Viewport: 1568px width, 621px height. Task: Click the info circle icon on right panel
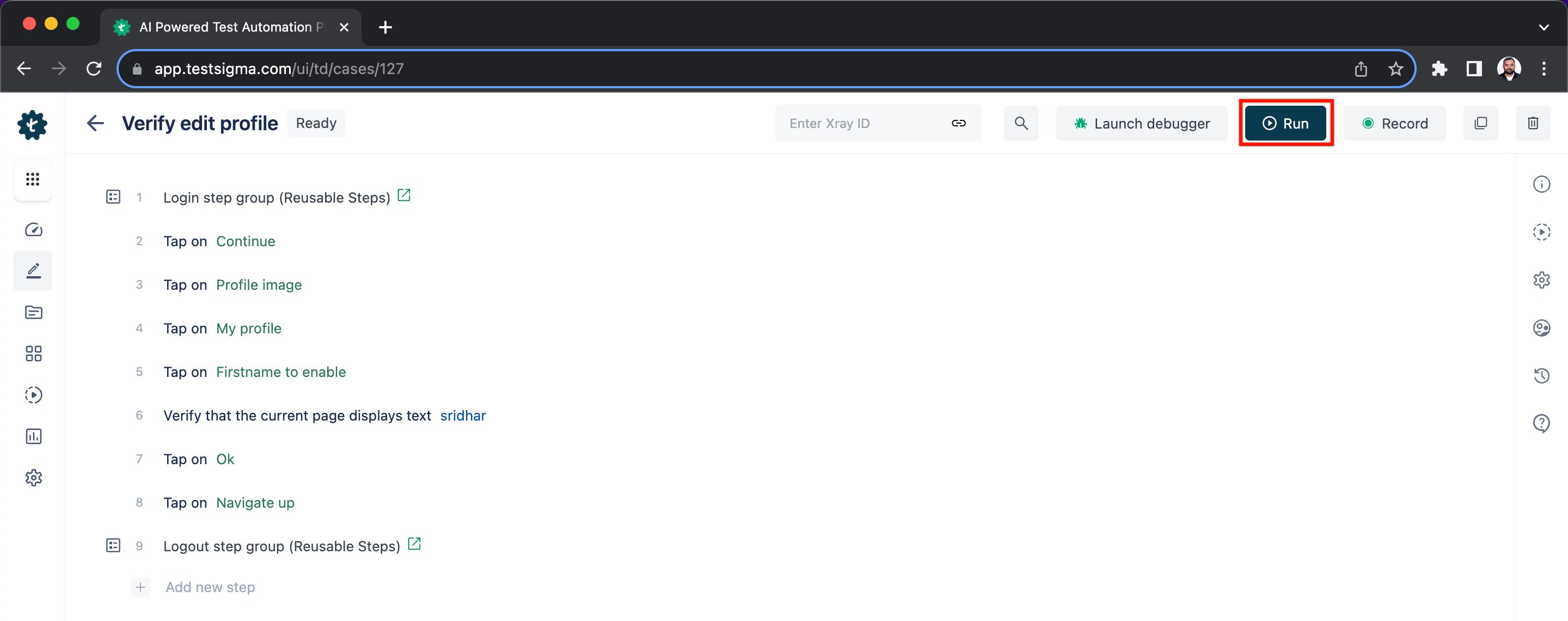(1542, 184)
